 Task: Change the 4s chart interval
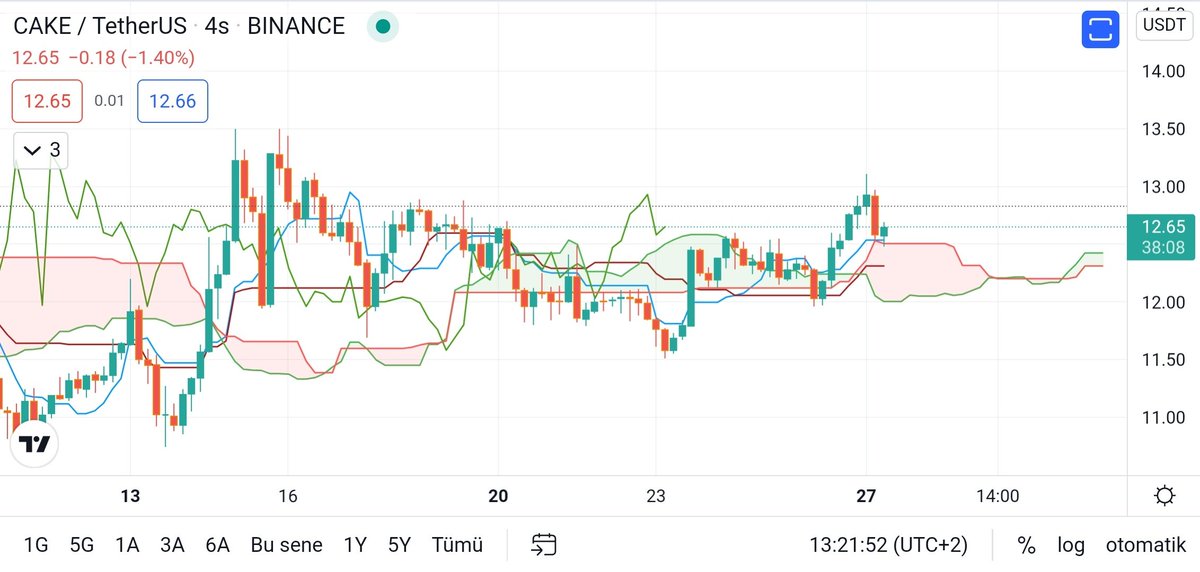tap(216, 26)
